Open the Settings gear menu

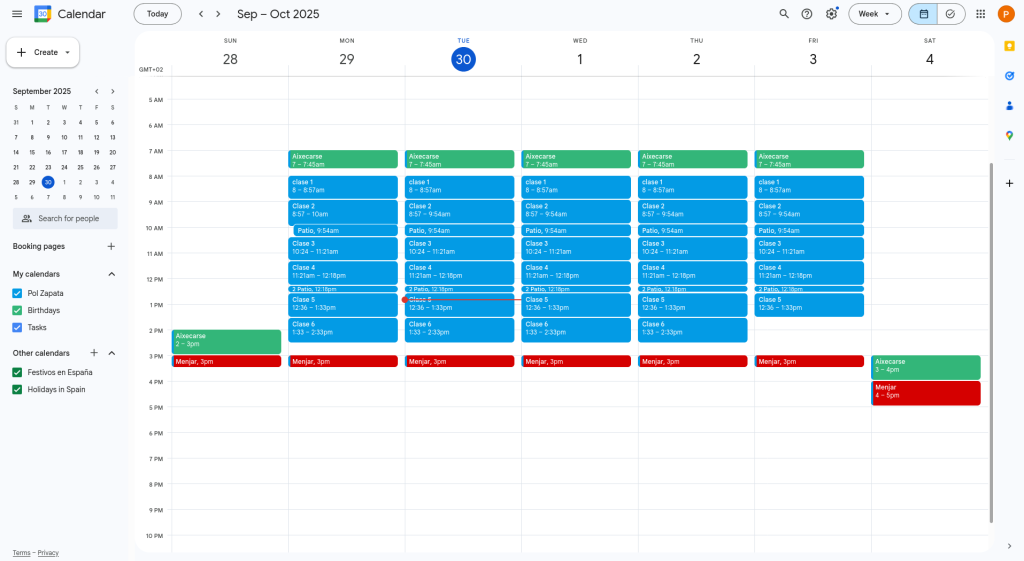point(831,14)
